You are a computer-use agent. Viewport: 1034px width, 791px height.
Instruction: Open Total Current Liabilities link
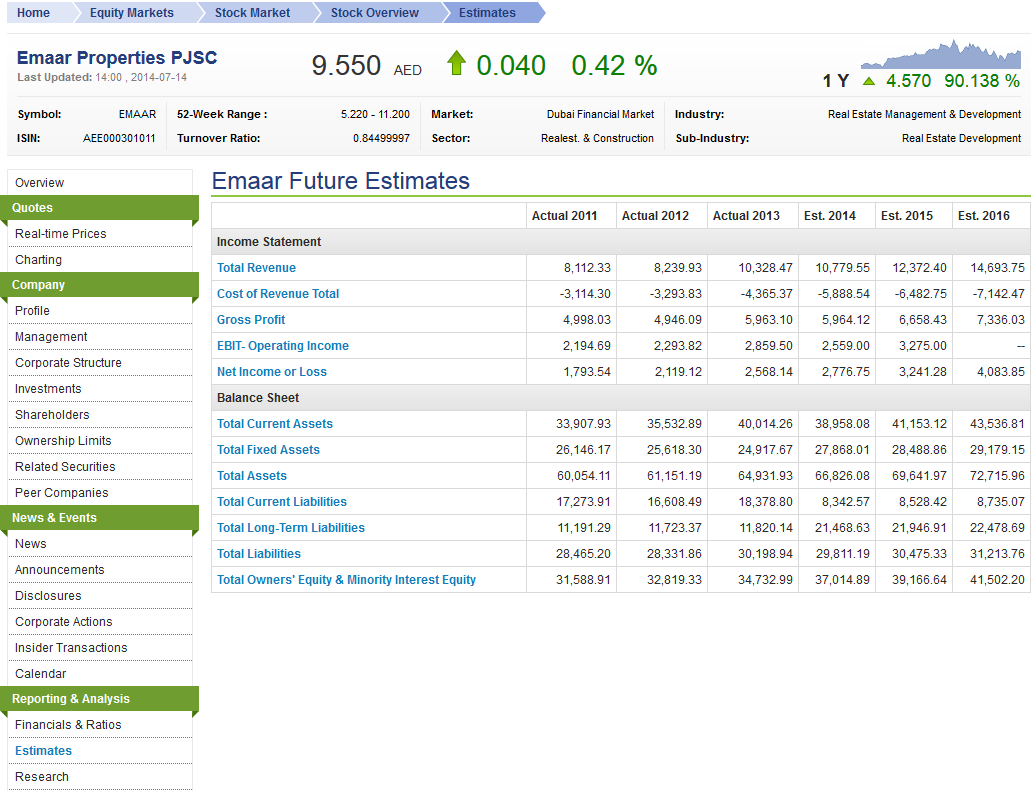[282, 502]
